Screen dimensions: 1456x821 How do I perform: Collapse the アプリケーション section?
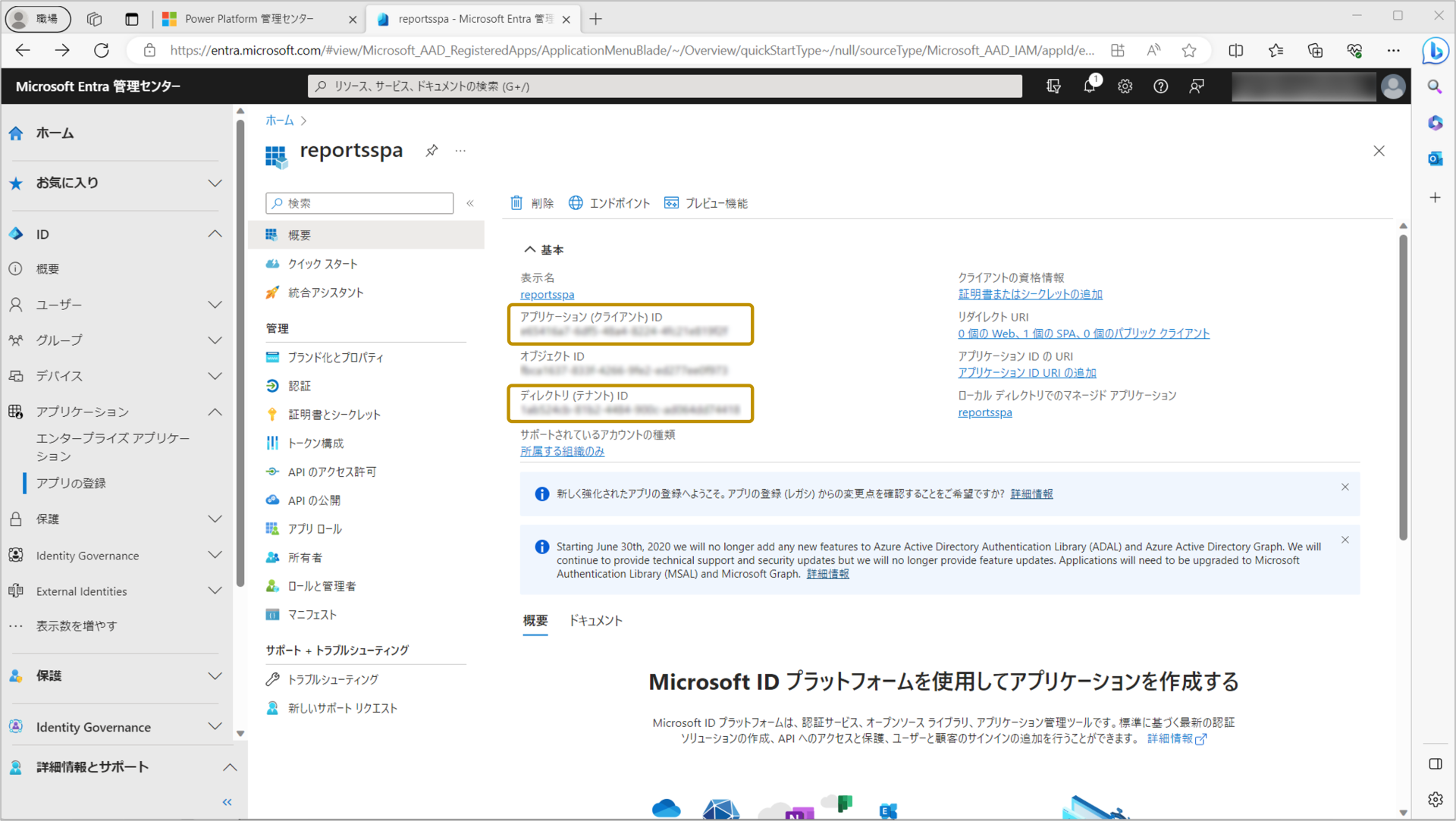[215, 412]
